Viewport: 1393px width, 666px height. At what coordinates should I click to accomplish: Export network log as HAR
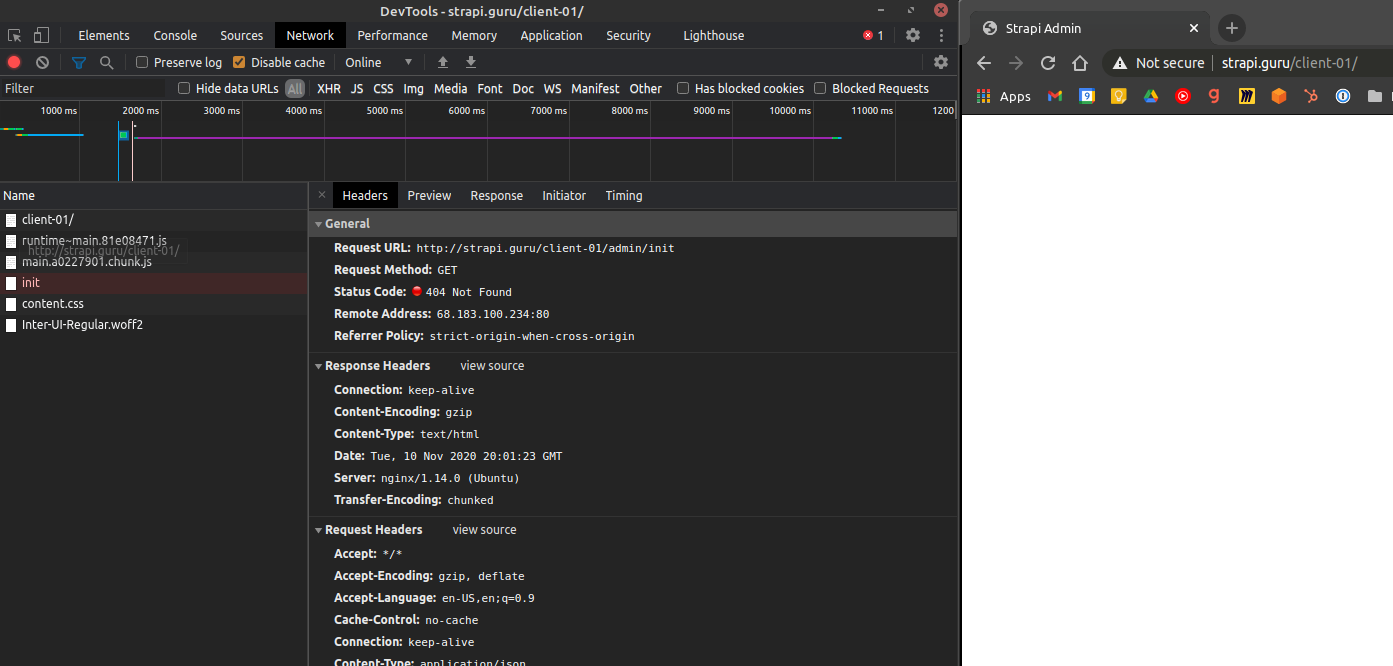[470, 61]
